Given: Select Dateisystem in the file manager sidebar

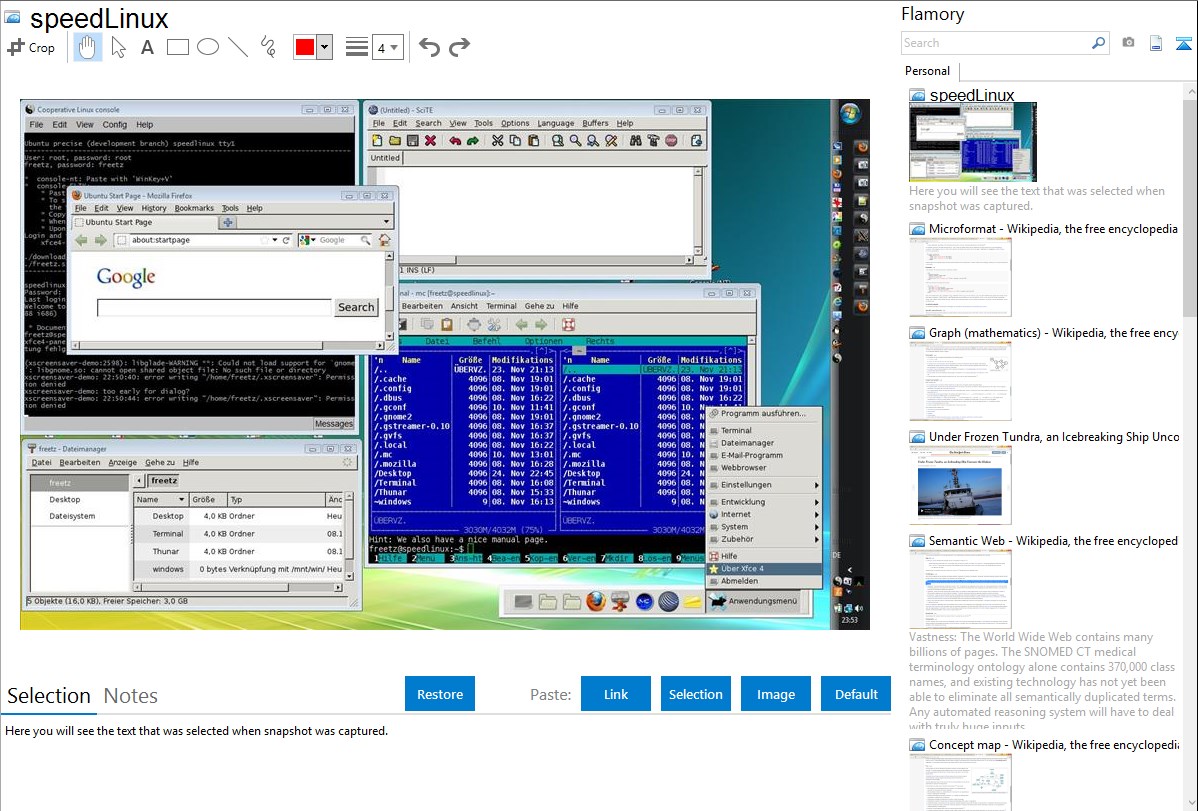Looking at the screenshot, I should [73, 516].
